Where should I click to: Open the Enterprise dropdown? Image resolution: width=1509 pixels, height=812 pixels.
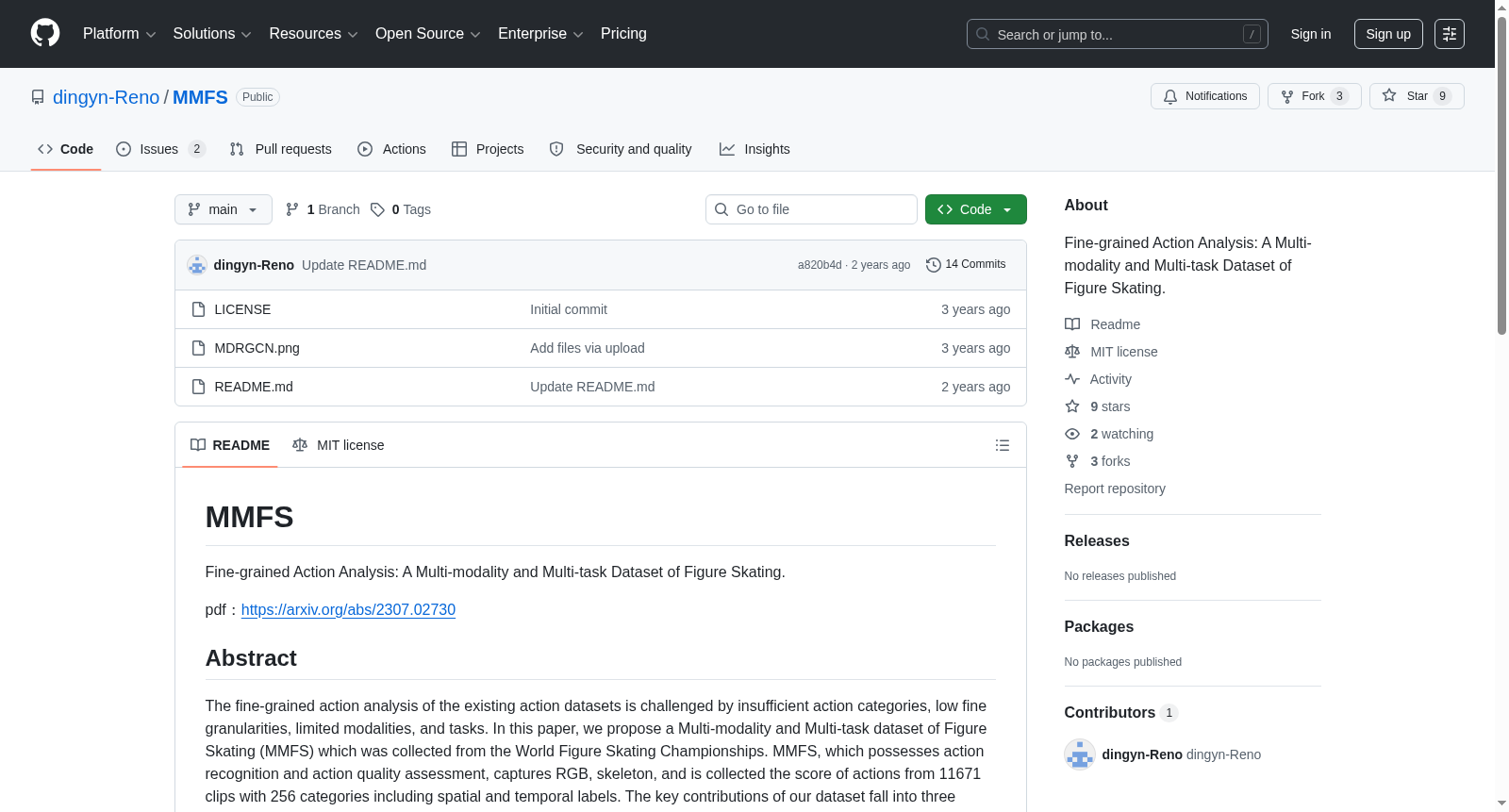tap(540, 34)
